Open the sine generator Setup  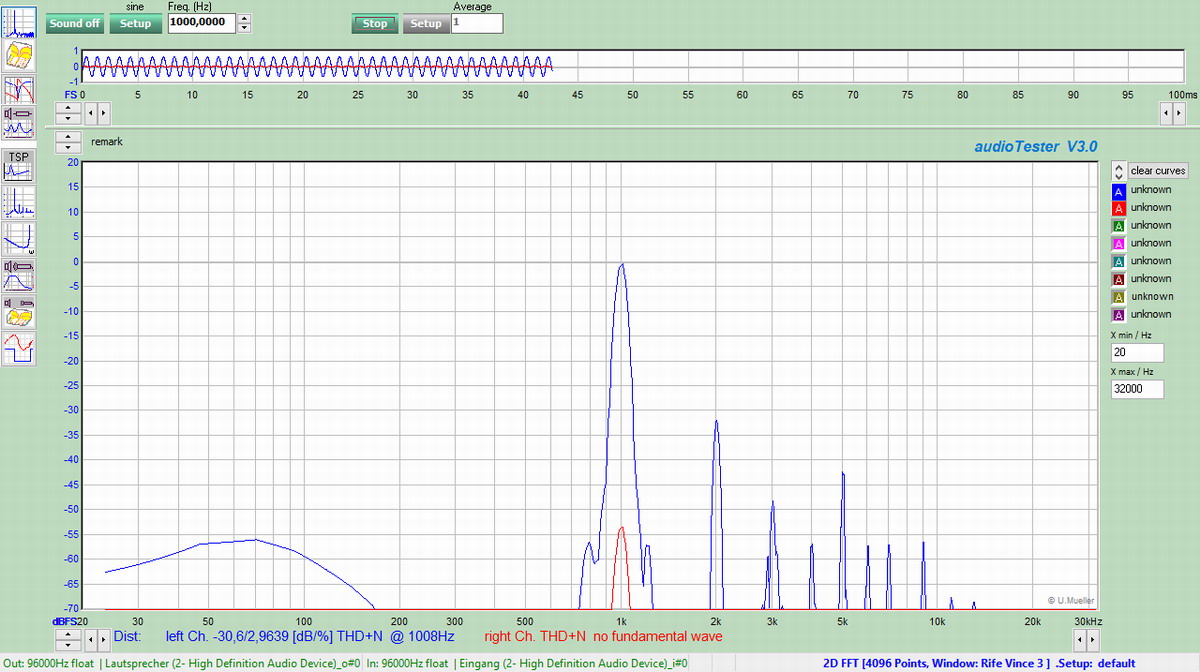pyautogui.click(x=135, y=24)
